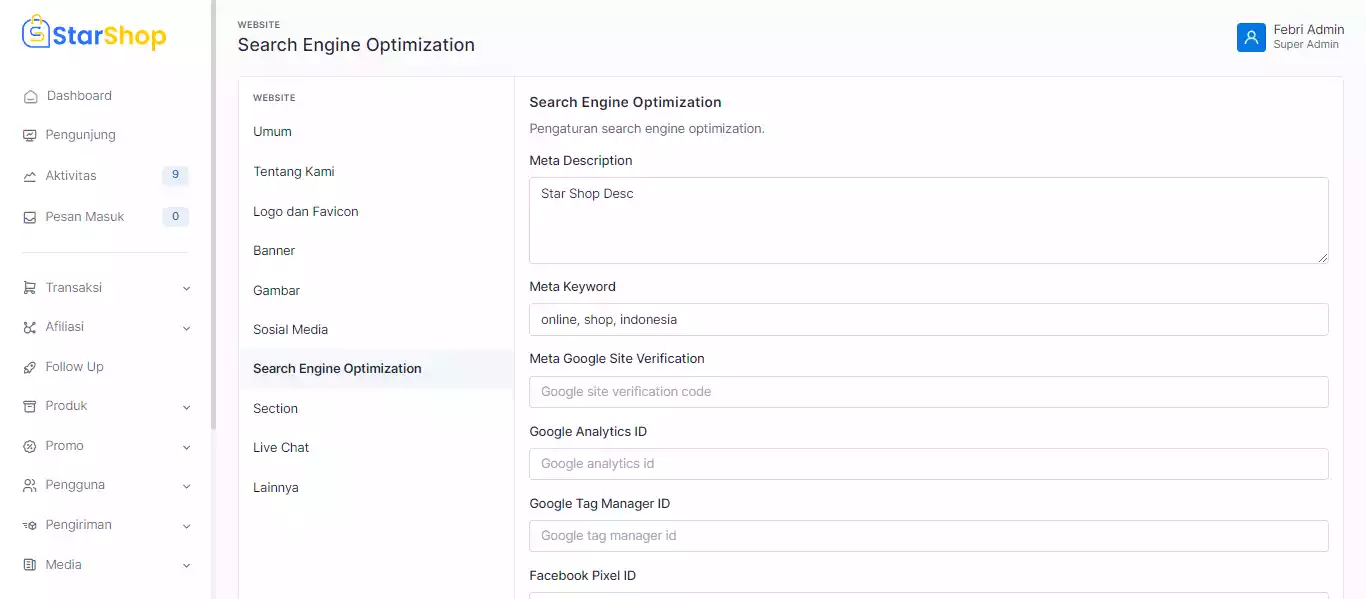The width and height of the screenshot is (1366, 599).
Task: Expand the Promo menu chevron
Action: coord(186,447)
